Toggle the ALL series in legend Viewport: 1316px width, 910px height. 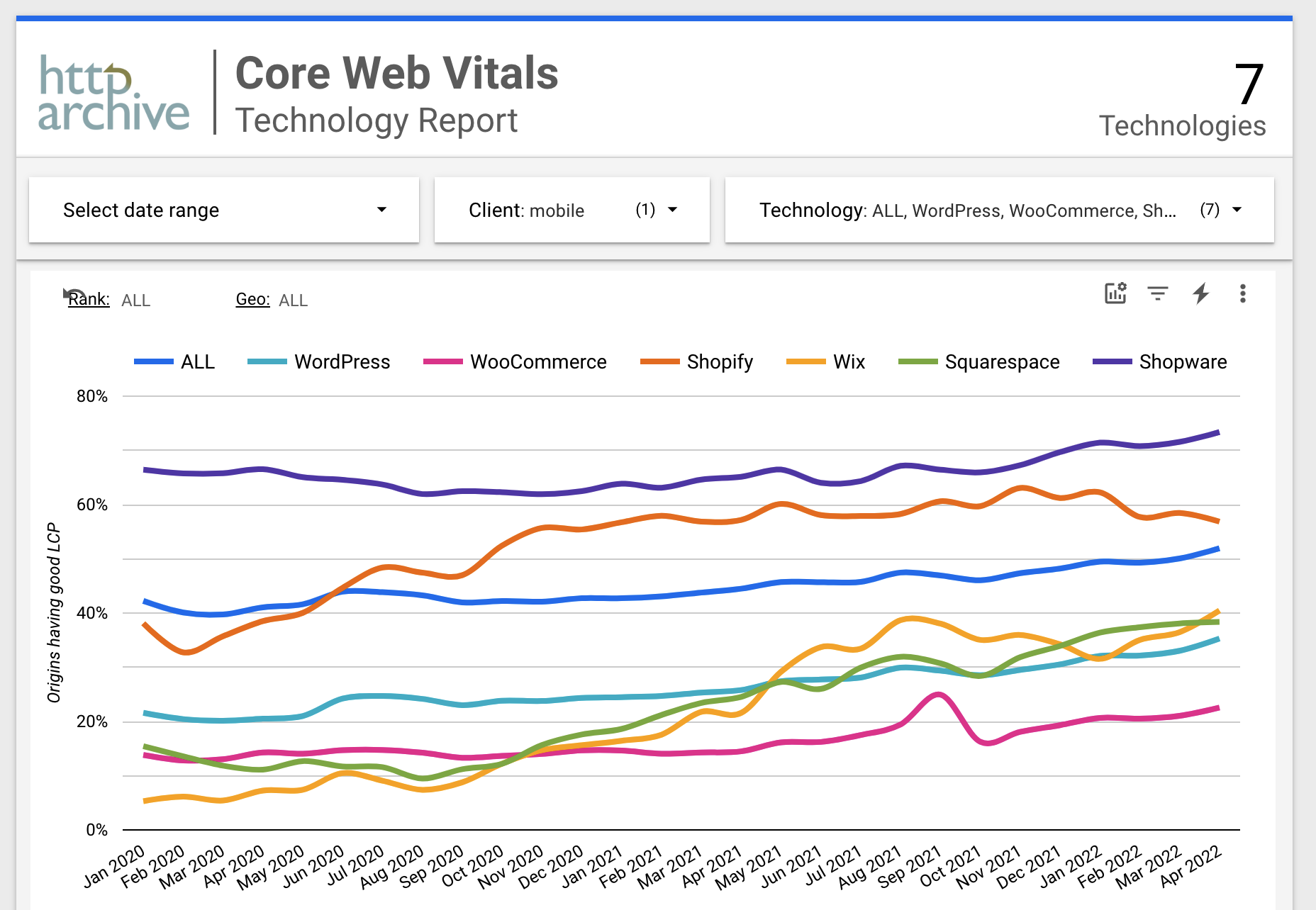click(174, 361)
